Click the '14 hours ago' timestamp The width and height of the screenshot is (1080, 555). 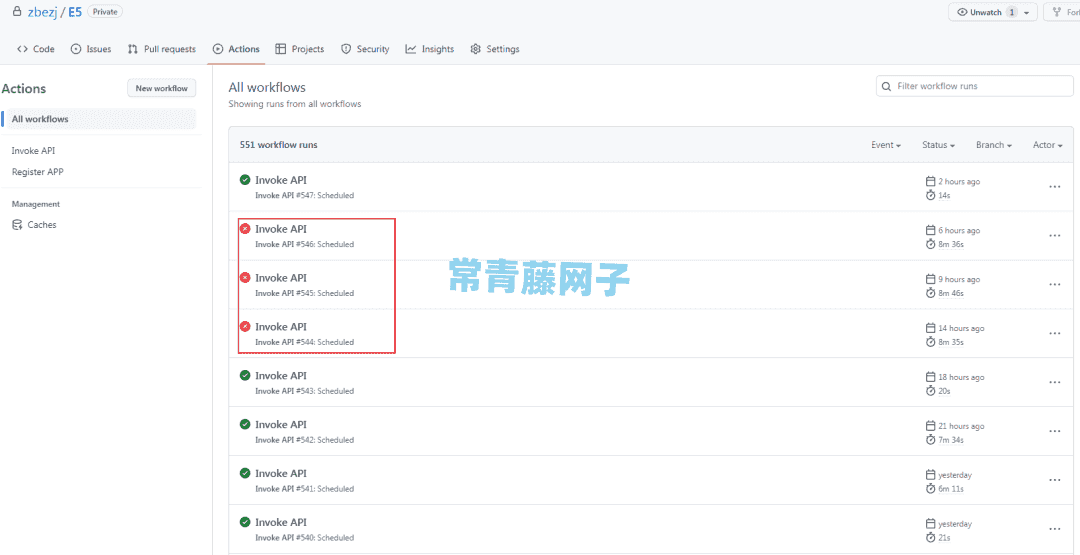(x=961, y=328)
